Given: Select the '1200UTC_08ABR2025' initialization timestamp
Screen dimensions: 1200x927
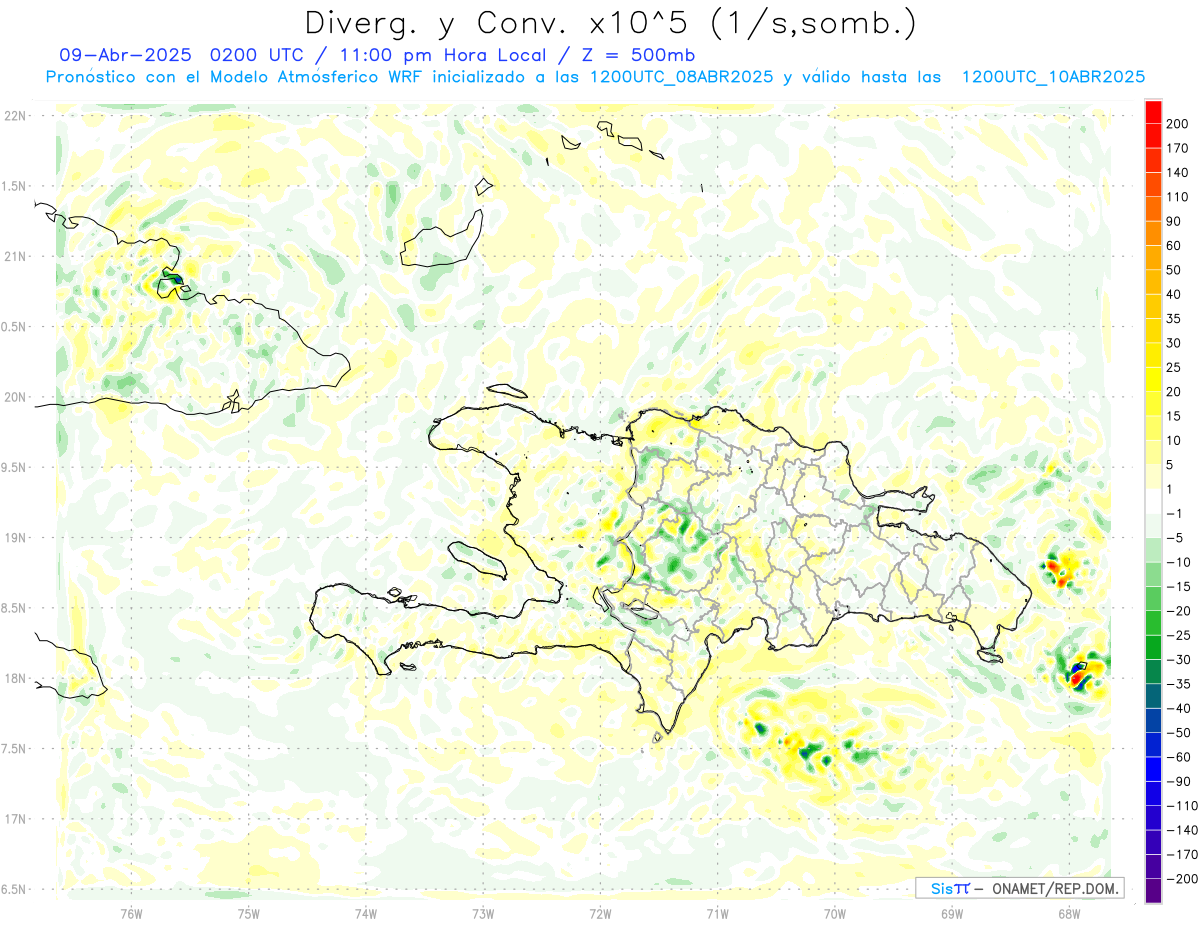Looking at the screenshot, I should pyautogui.click(x=681, y=77).
